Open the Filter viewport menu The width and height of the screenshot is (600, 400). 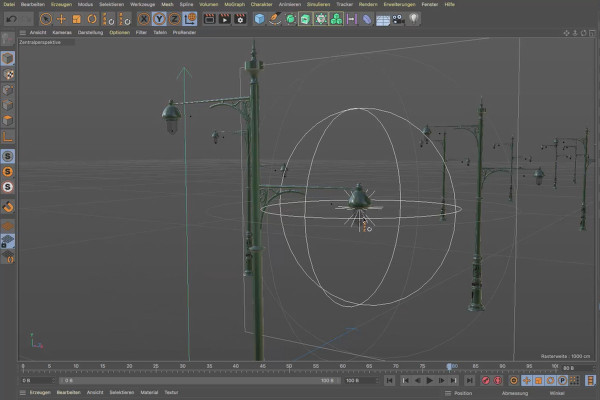coord(141,33)
